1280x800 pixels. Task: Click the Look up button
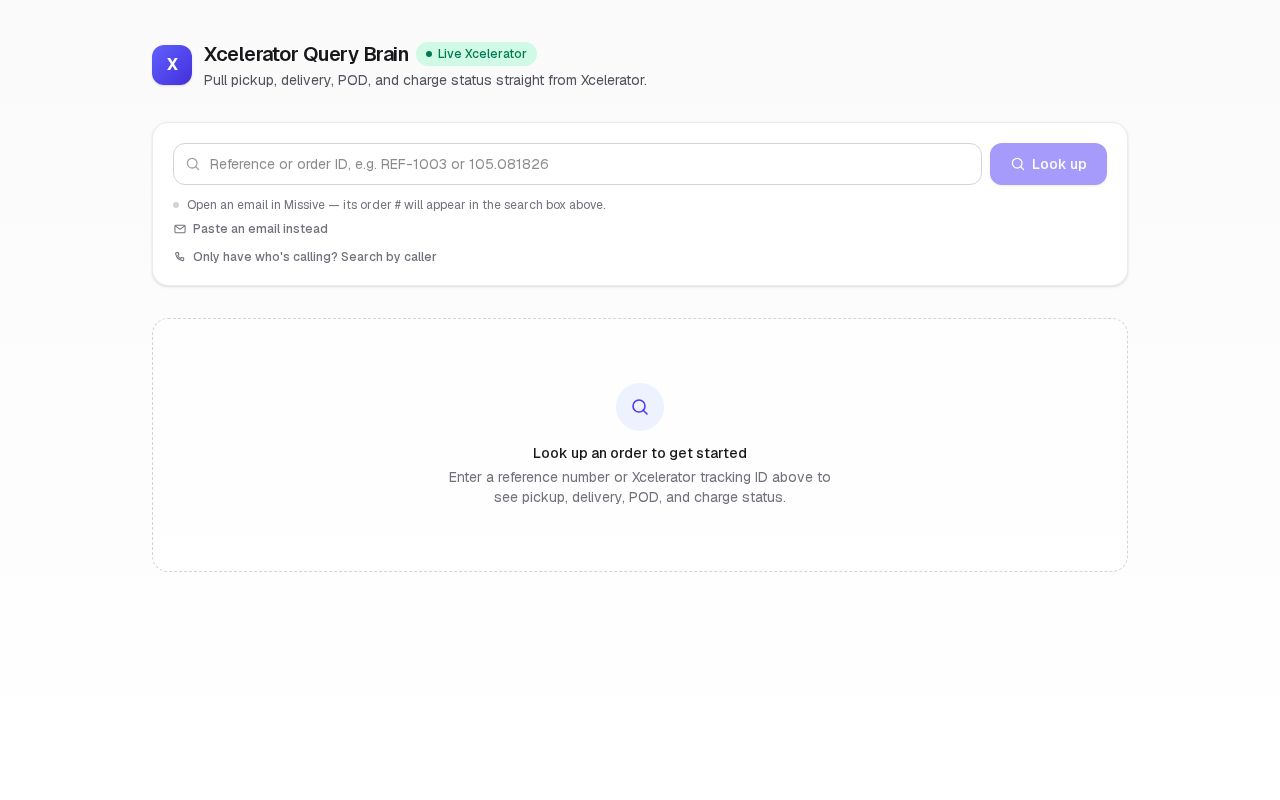point(1048,164)
